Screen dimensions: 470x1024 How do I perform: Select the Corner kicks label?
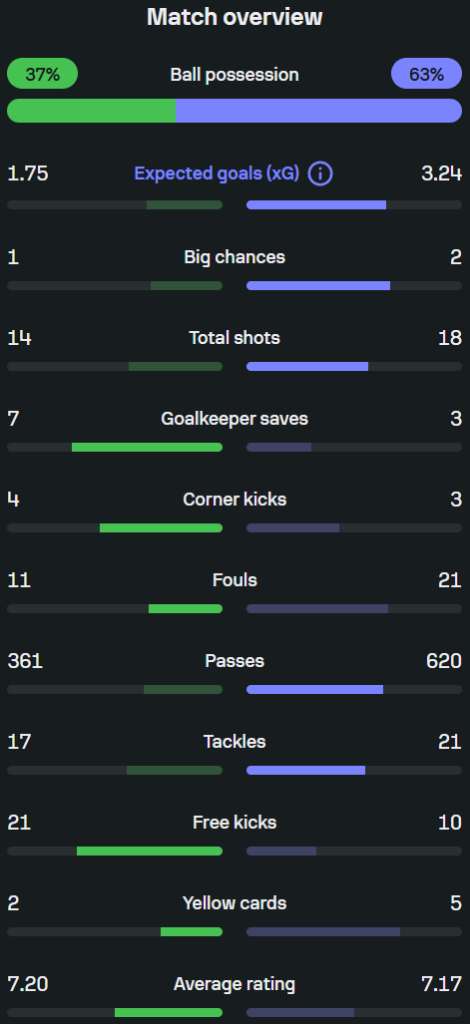234,500
